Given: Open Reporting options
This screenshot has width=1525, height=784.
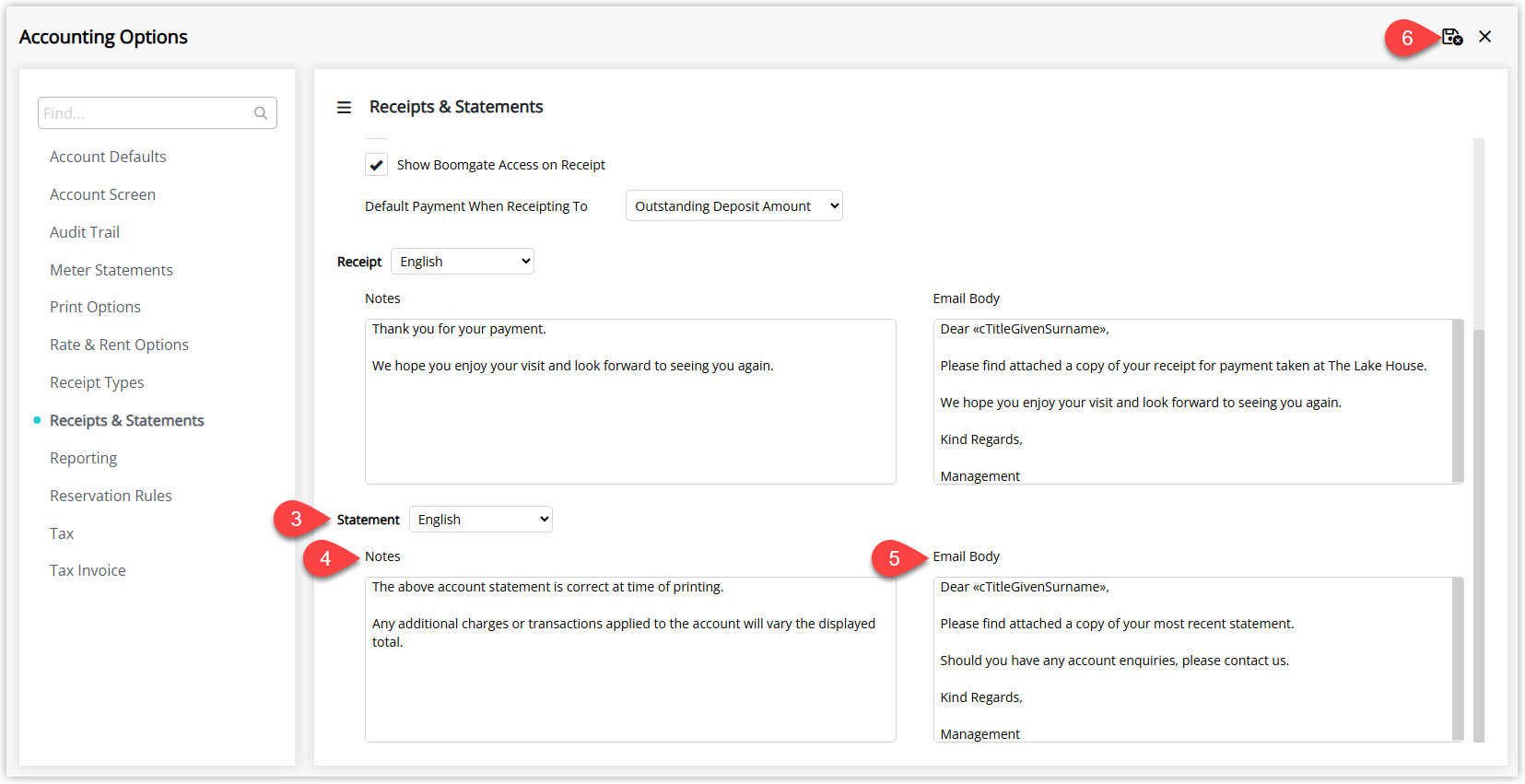Looking at the screenshot, I should coord(83,458).
